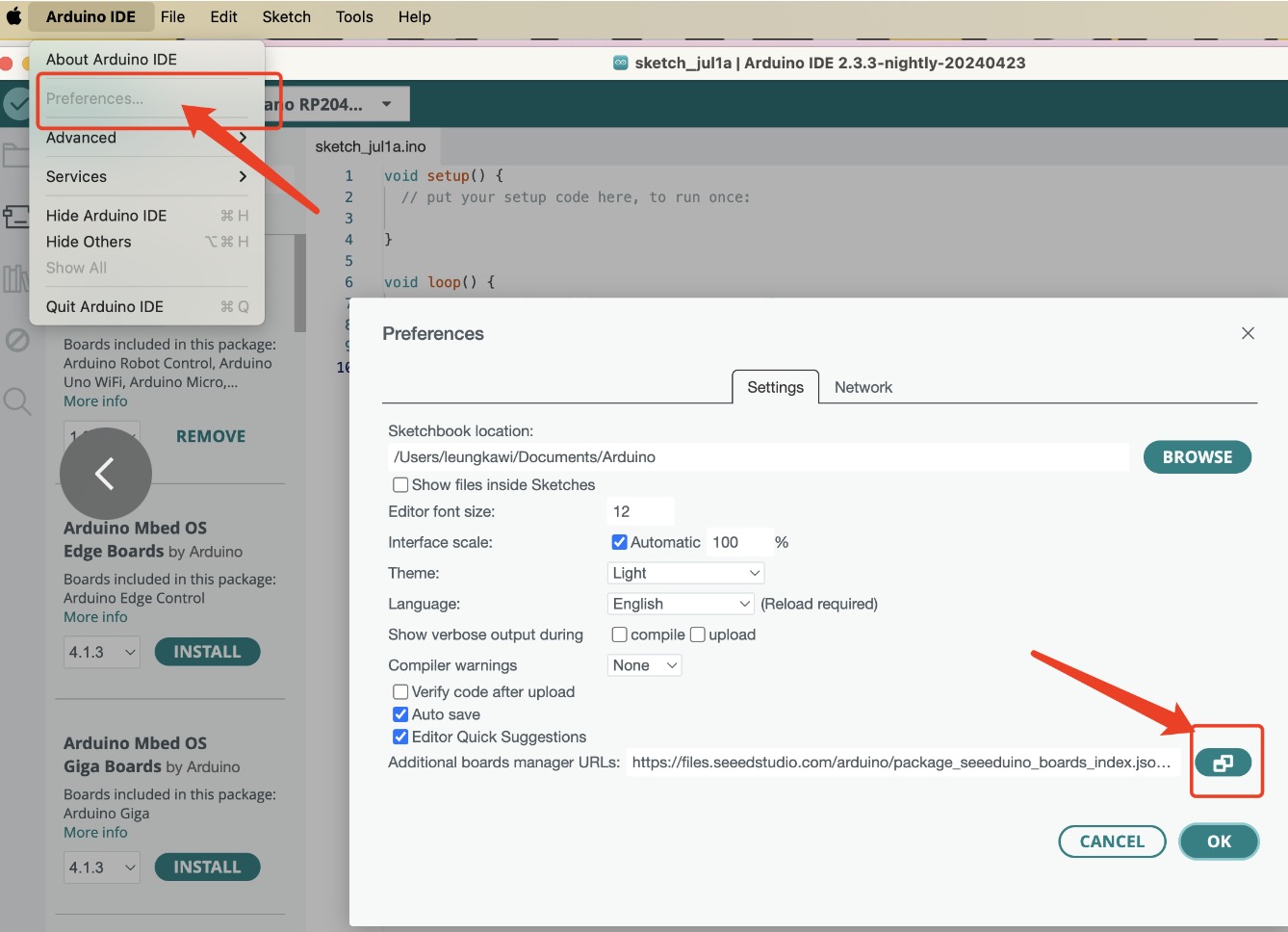Screen dimensions: 1288x932
Task: Open the Language dropdown
Action: pos(681,604)
